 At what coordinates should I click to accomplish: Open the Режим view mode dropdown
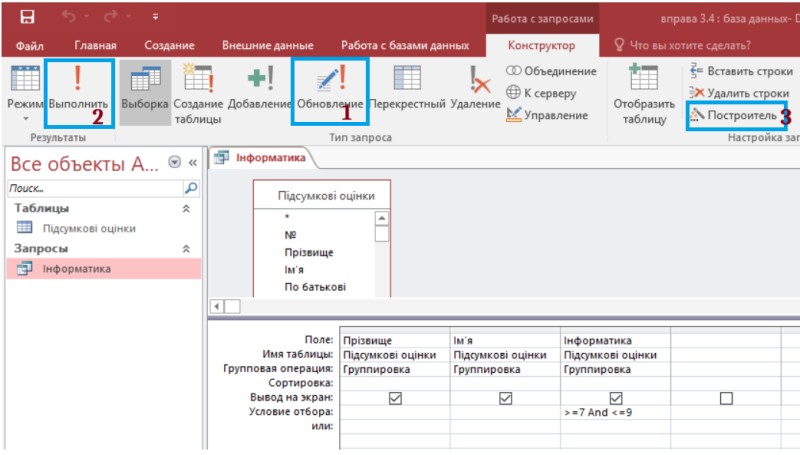click(24, 117)
